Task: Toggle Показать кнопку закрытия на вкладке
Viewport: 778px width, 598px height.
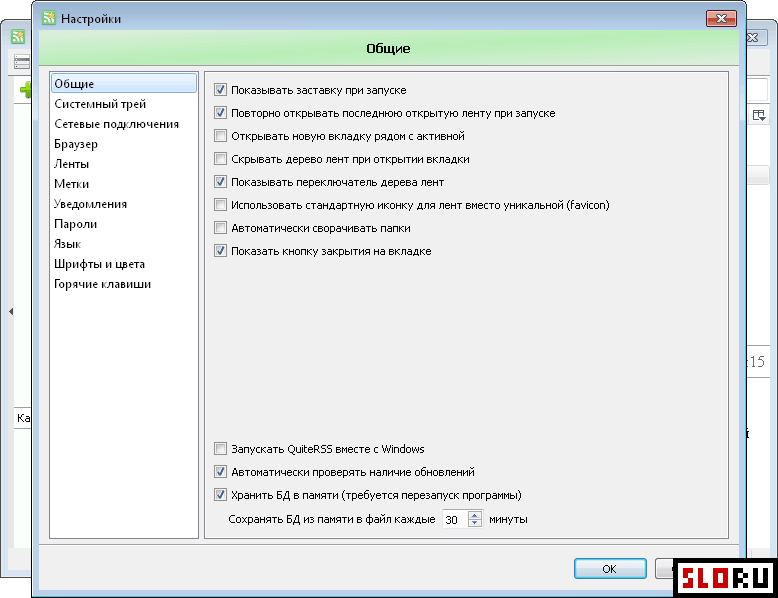Action: pyautogui.click(x=220, y=251)
